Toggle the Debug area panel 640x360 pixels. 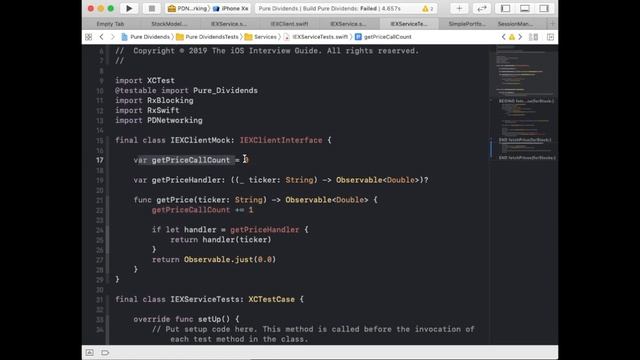click(x=524, y=8)
